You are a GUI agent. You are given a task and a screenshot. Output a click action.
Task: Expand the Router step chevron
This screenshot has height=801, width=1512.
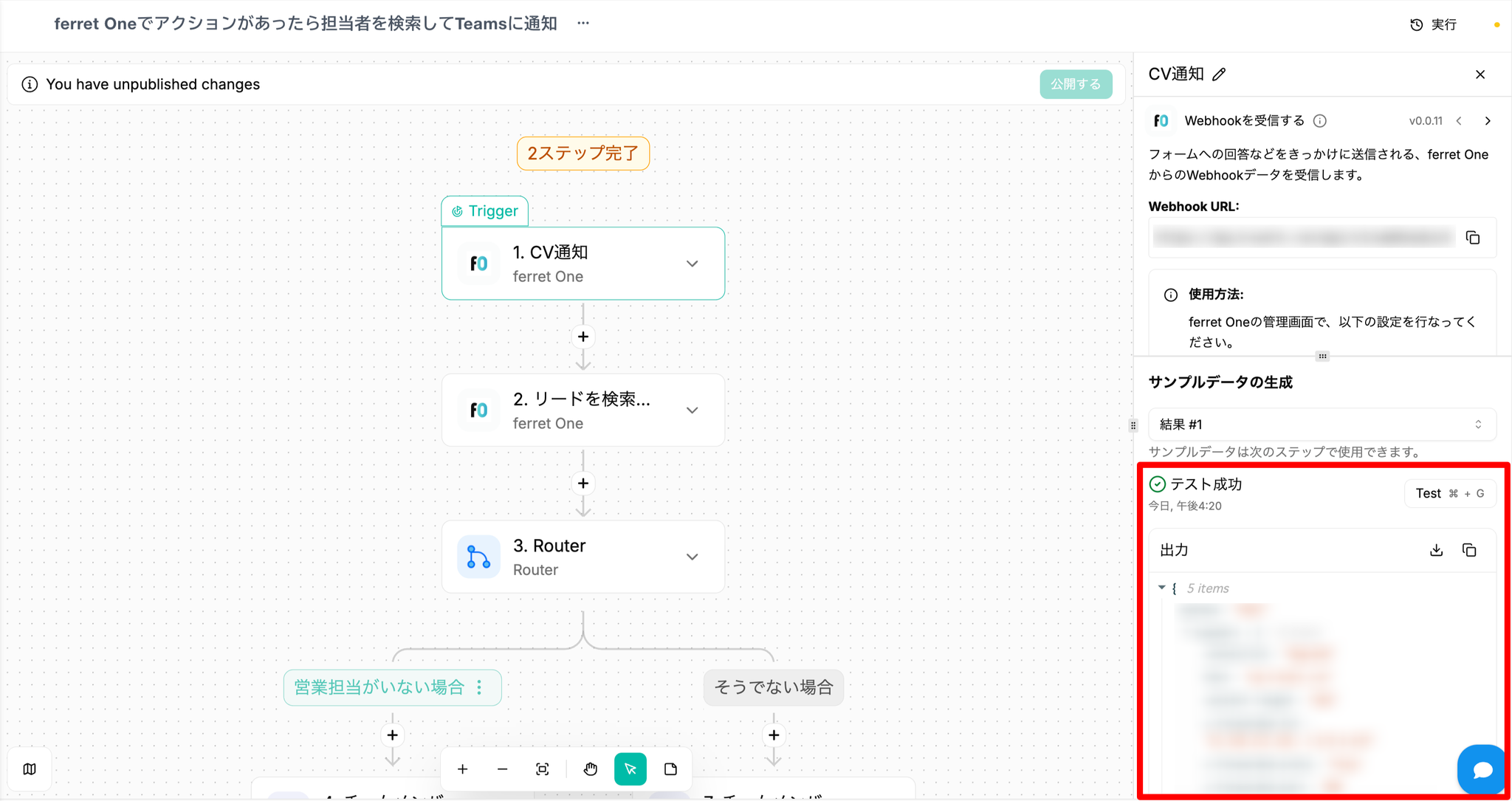point(692,557)
